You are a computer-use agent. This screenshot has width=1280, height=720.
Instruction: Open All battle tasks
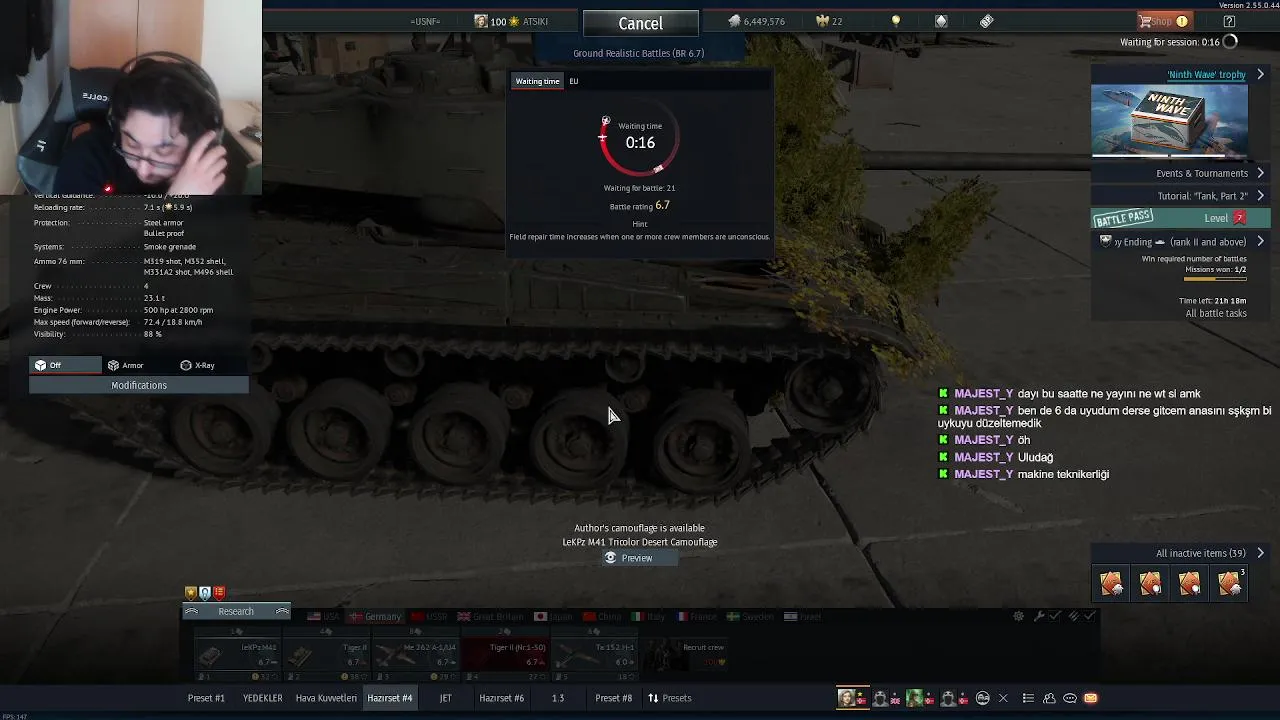(x=1215, y=313)
